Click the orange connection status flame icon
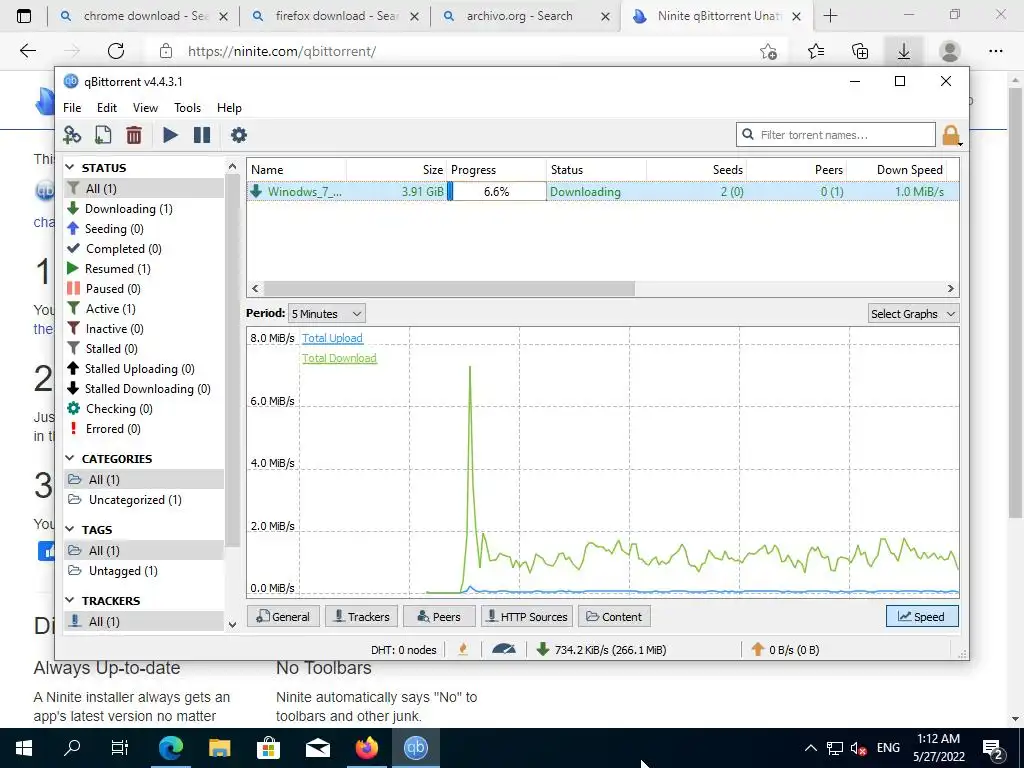The height and width of the screenshot is (768, 1024). point(463,649)
